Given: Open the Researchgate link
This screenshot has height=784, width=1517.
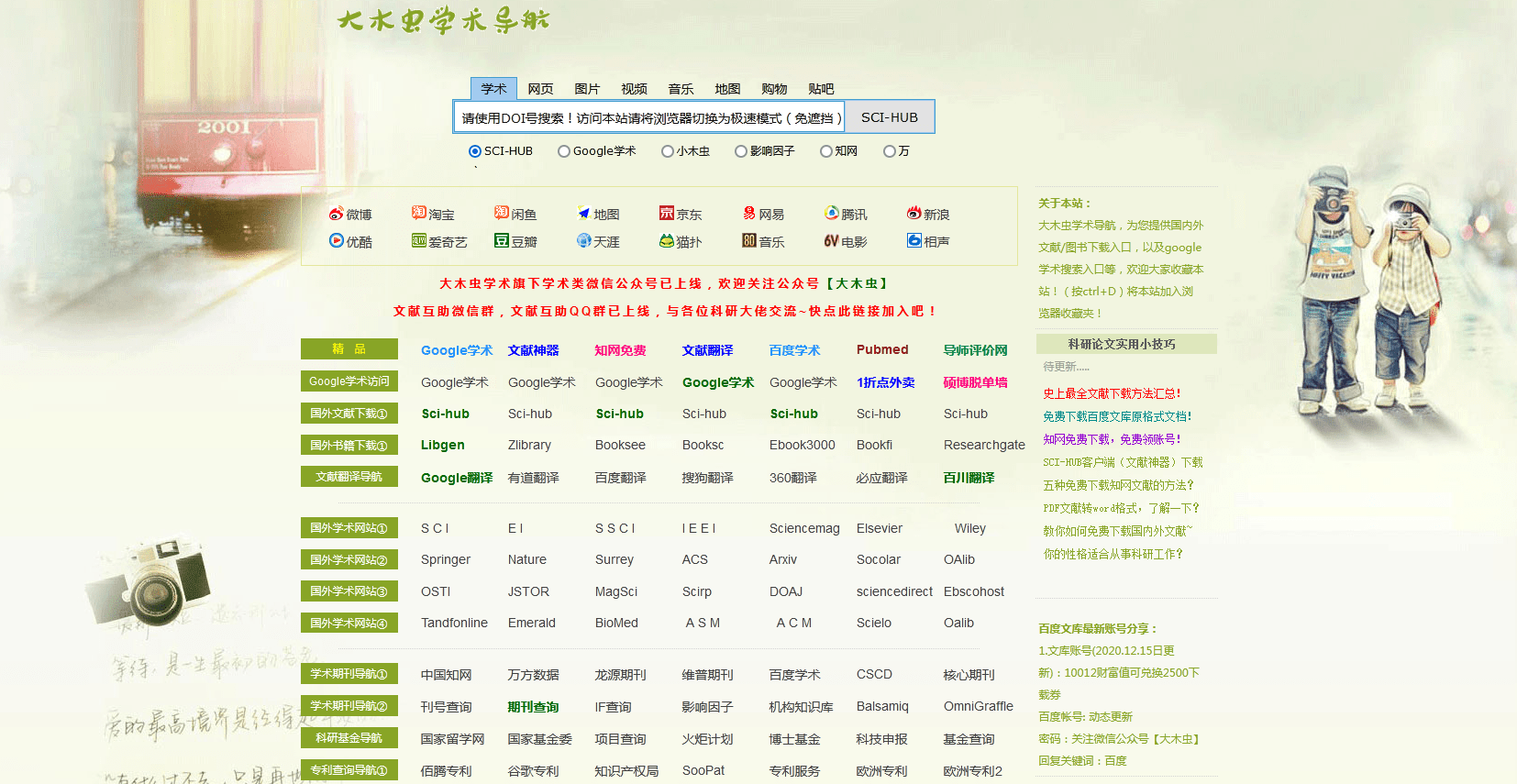Looking at the screenshot, I should pos(984,445).
